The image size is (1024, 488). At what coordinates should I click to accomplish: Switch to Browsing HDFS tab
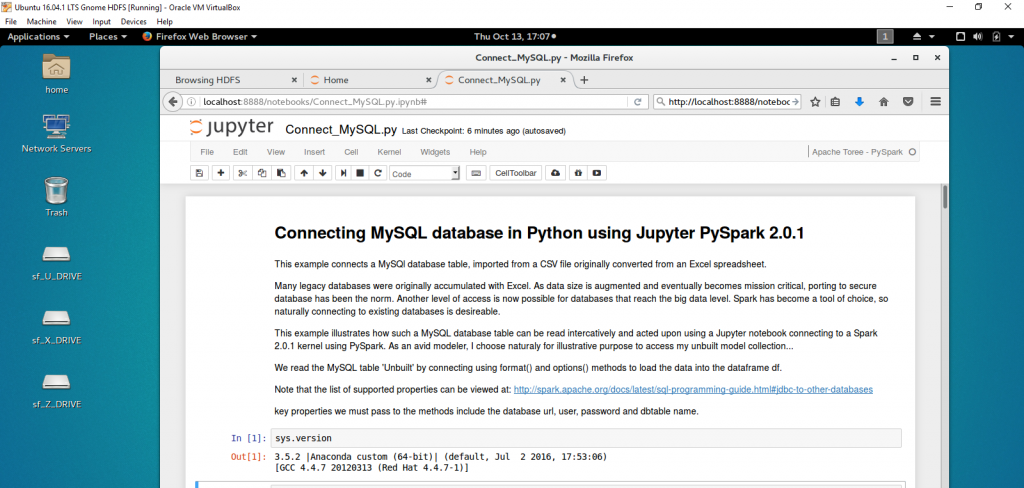point(208,80)
